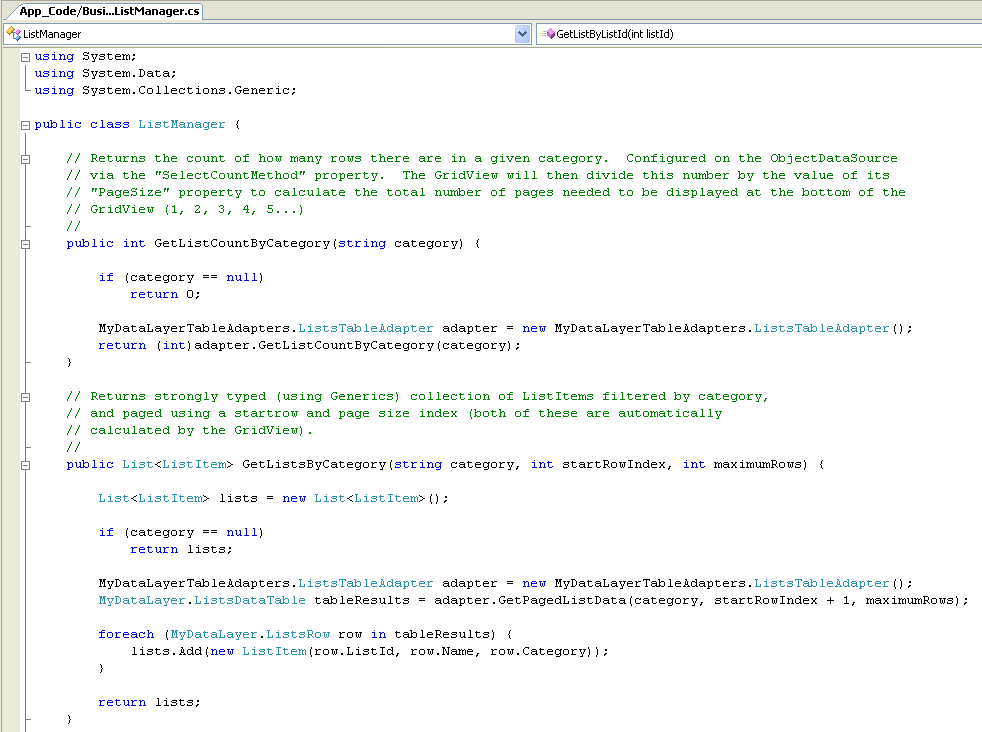Click "PageSize" in the comment
The height and width of the screenshot is (732, 982).
pos(130,192)
